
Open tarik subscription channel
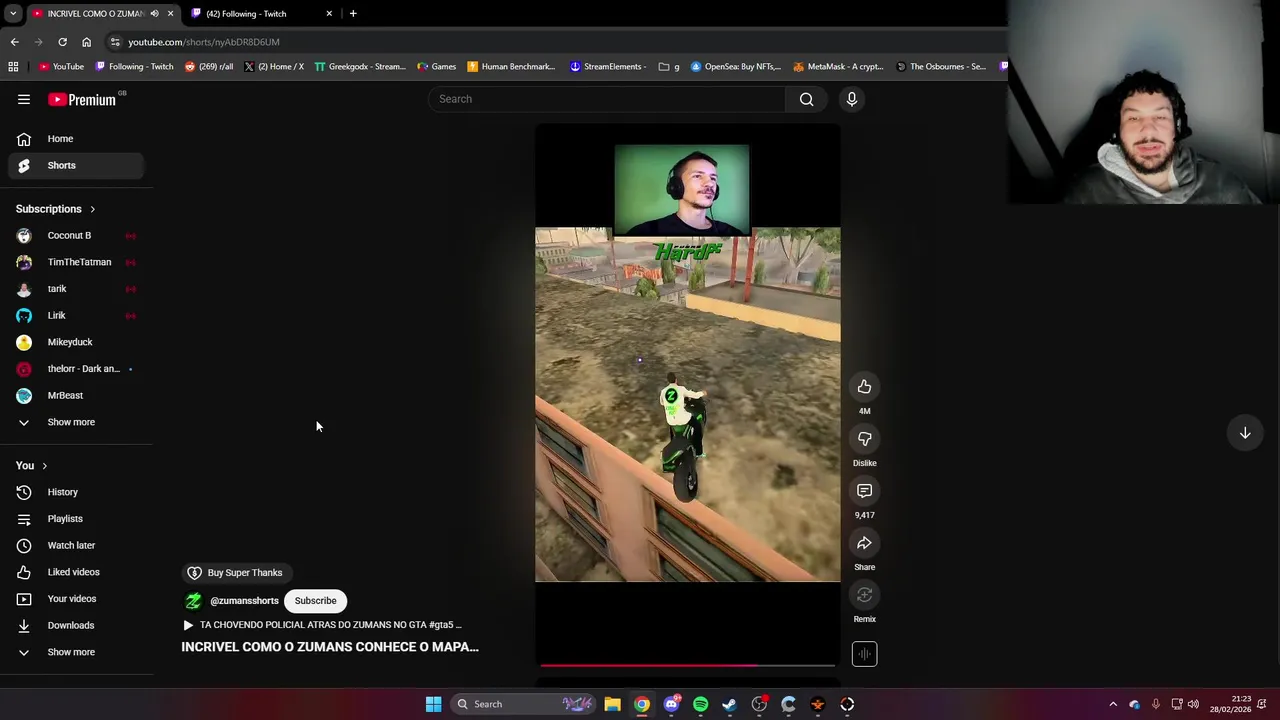76,289
